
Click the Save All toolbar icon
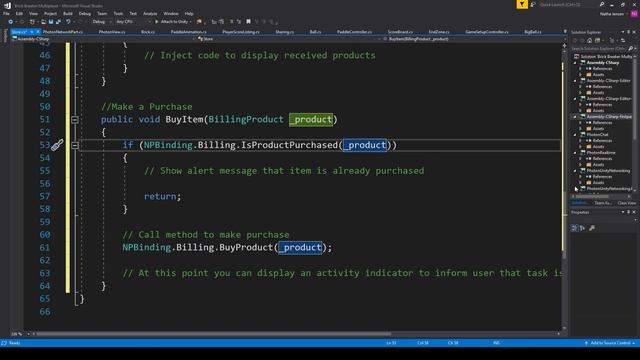tap(58, 22)
